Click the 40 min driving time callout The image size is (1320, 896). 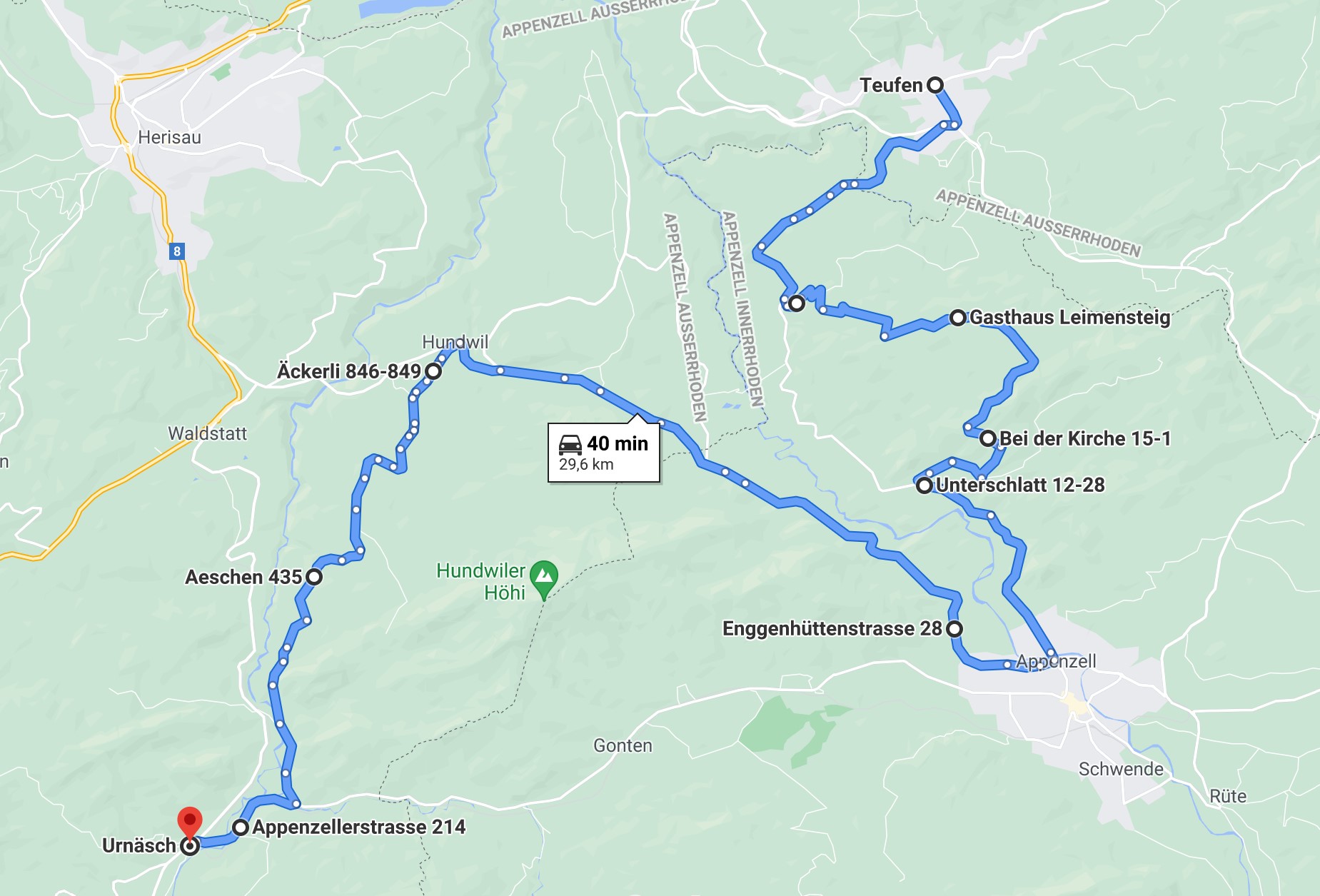point(604,453)
